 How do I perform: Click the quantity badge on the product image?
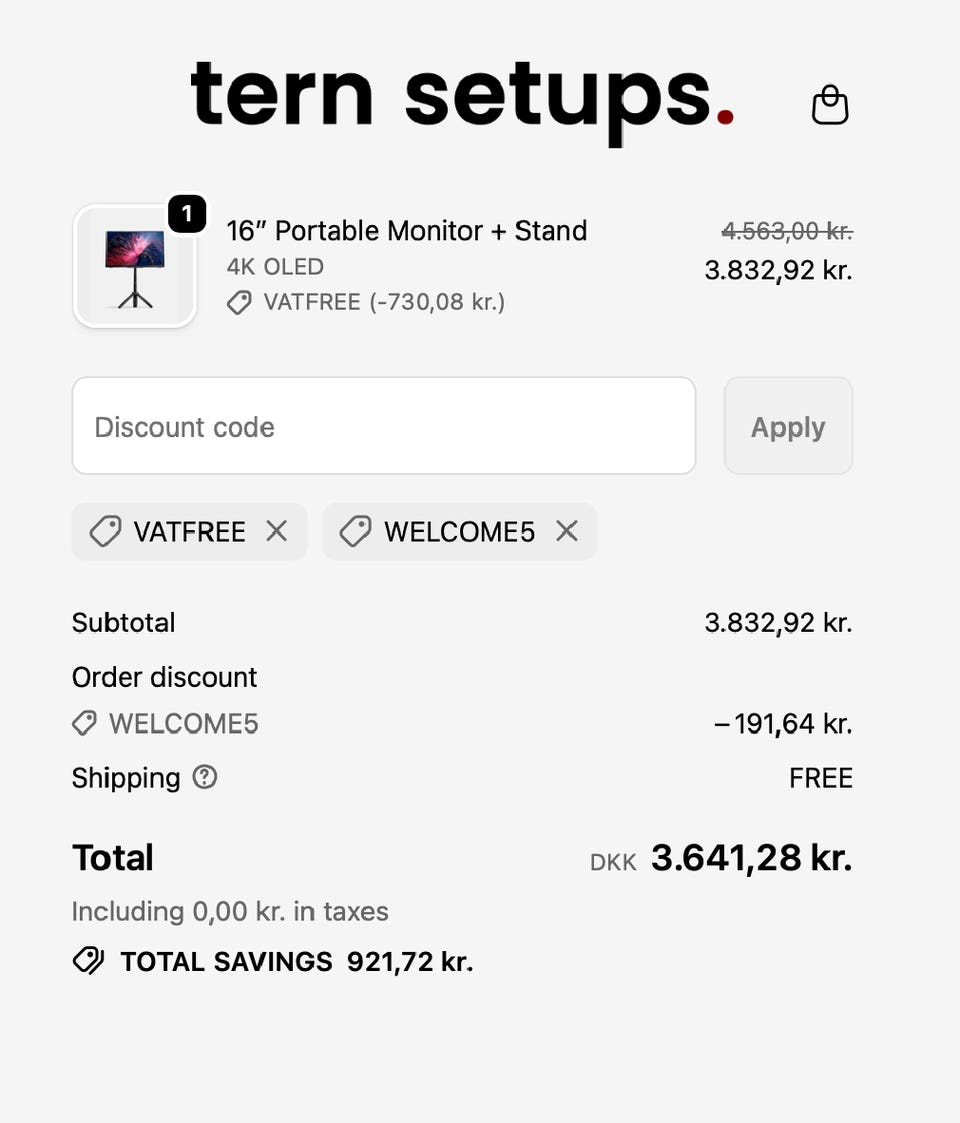(x=187, y=214)
